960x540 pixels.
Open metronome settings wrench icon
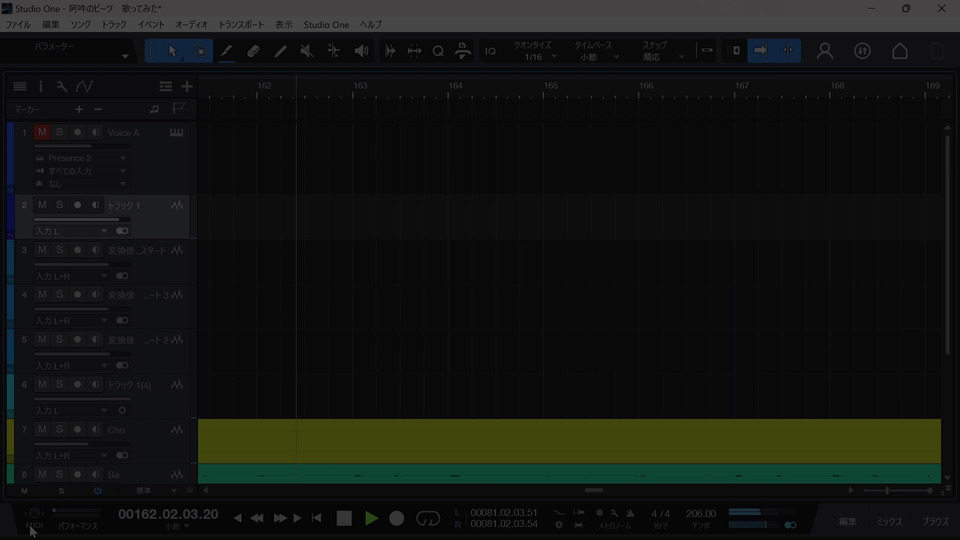point(614,513)
